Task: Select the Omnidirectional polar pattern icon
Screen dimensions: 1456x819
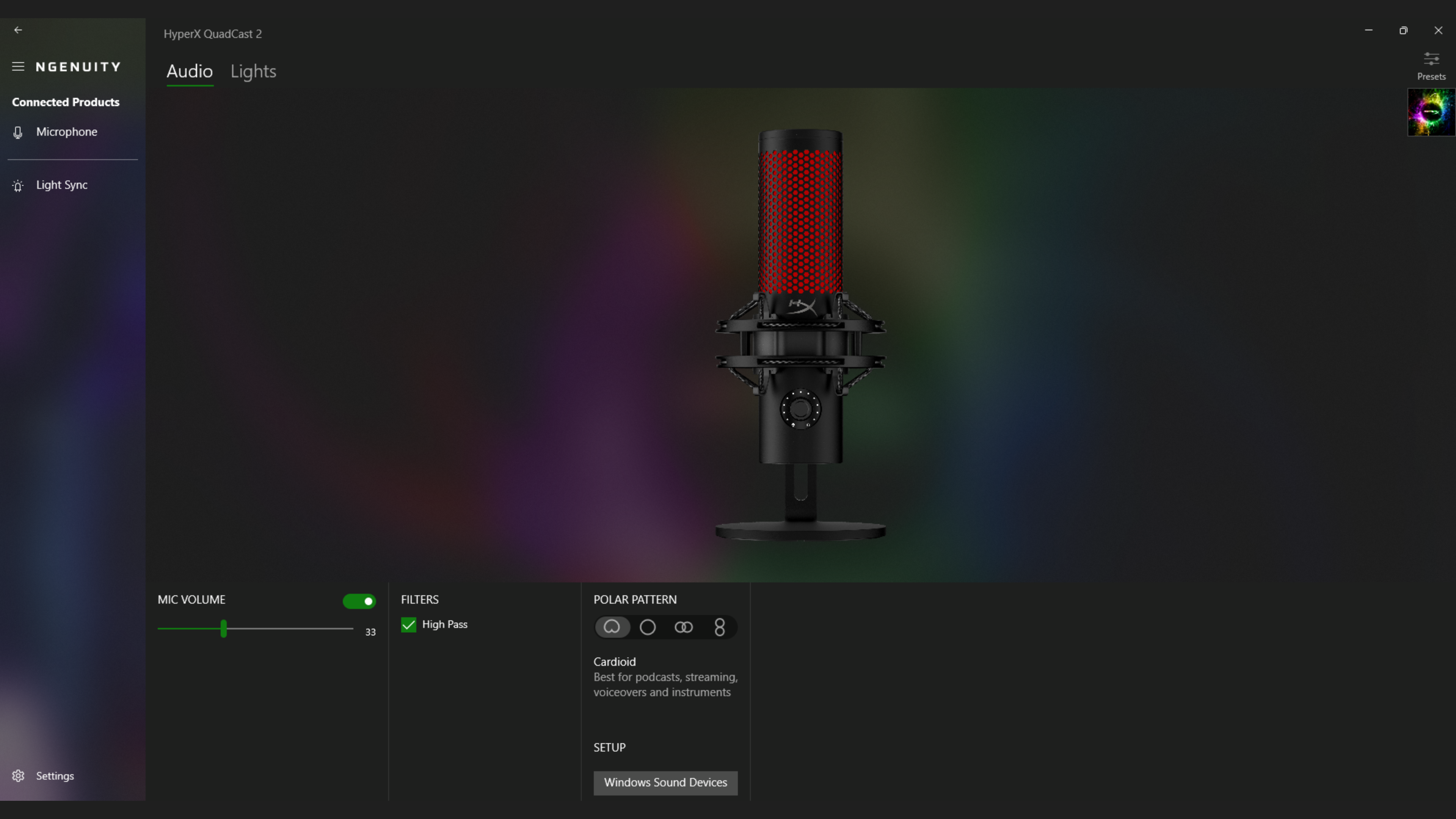Action: point(648,627)
